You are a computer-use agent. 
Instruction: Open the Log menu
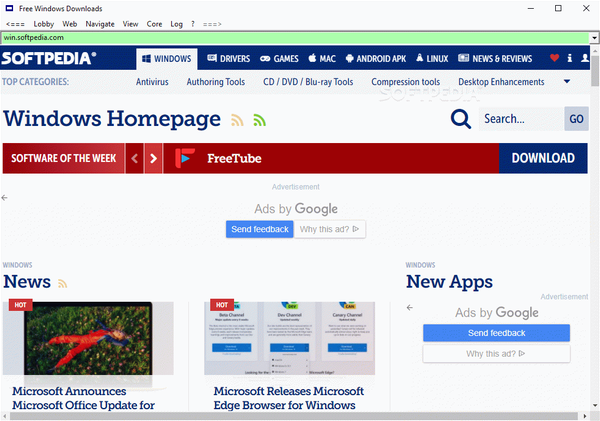[x=176, y=24]
